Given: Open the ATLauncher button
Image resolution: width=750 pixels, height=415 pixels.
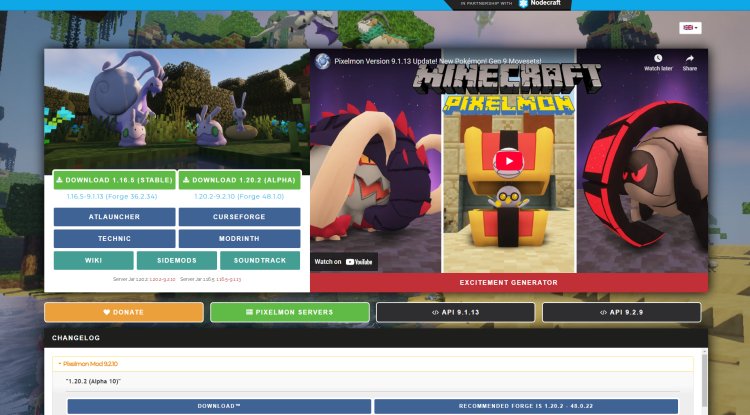Looking at the screenshot, I should click(x=114, y=217).
